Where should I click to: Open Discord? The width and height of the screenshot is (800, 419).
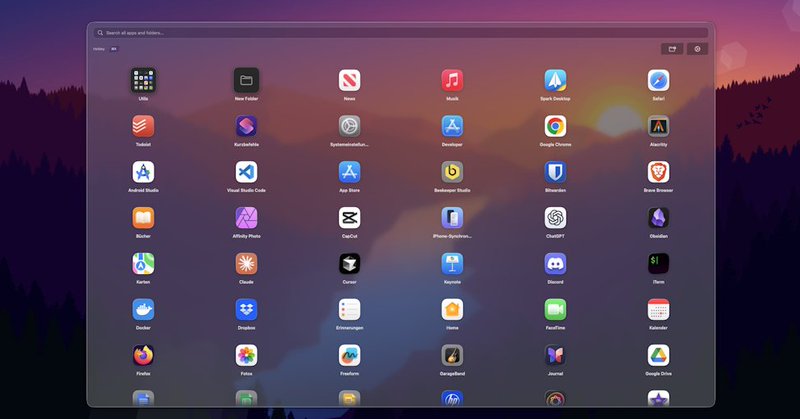[x=556, y=264]
